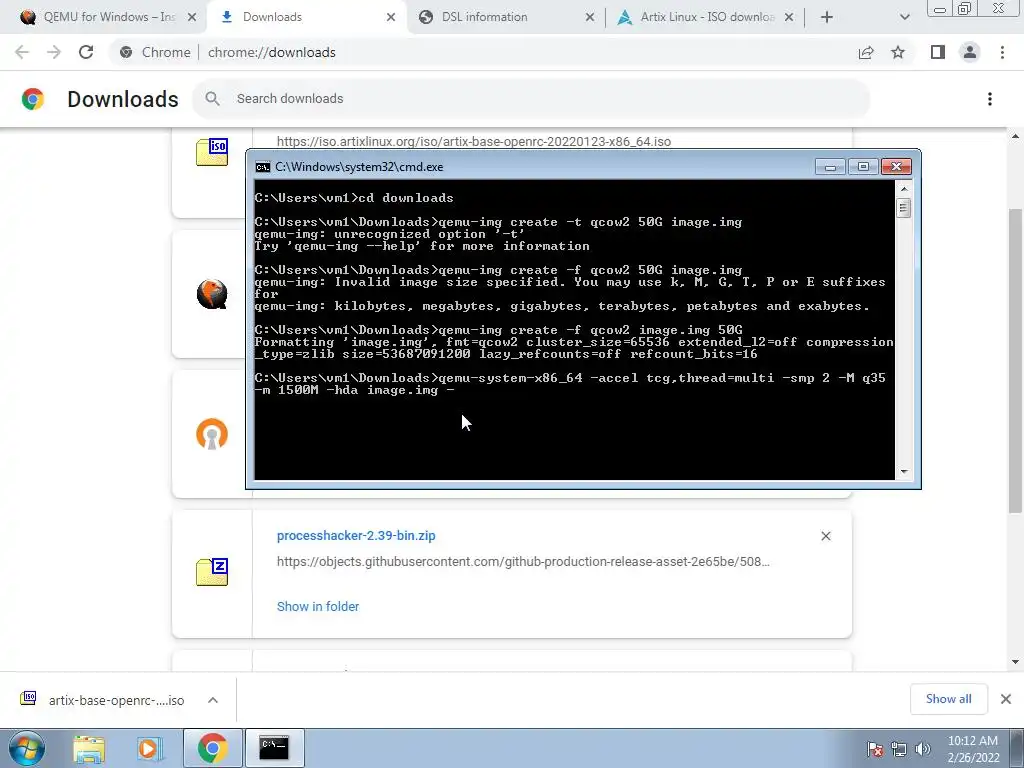Open a new browser tab
The image size is (1024, 768).
826,18
